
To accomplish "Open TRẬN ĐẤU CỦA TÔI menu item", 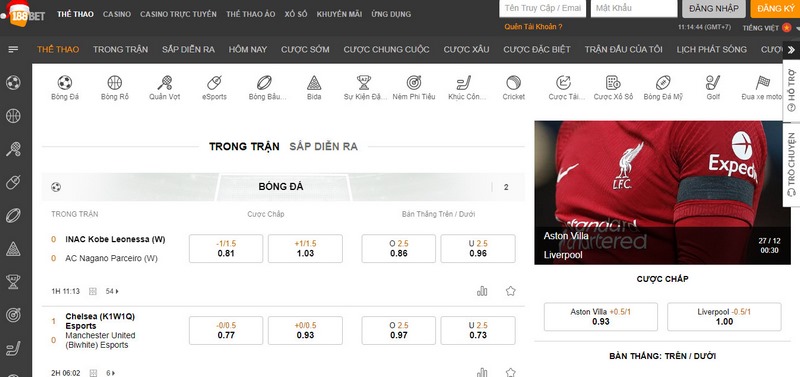I will (x=623, y=49).
